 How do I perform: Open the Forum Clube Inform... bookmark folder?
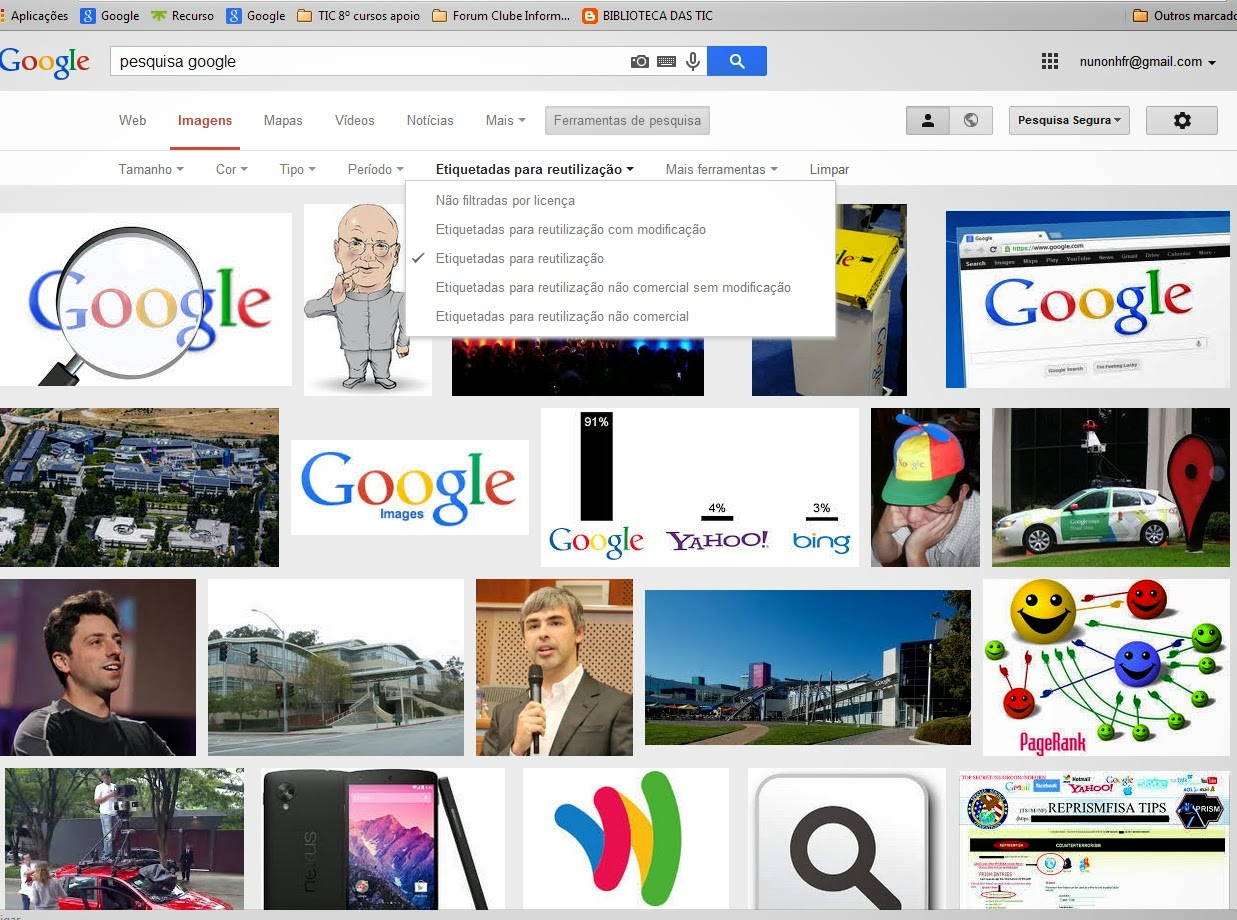coord(501,15)
